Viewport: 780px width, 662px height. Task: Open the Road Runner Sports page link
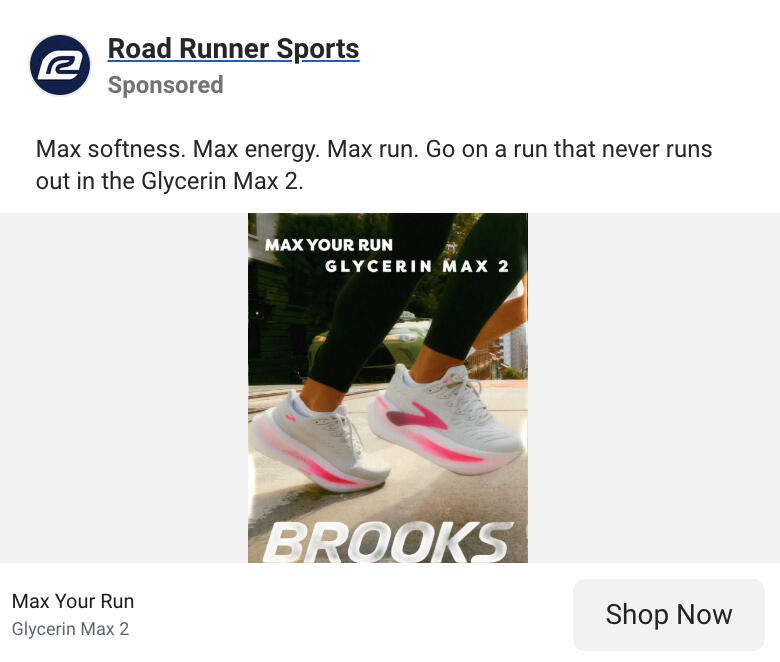pyautogui.click(x=233, y=48)
